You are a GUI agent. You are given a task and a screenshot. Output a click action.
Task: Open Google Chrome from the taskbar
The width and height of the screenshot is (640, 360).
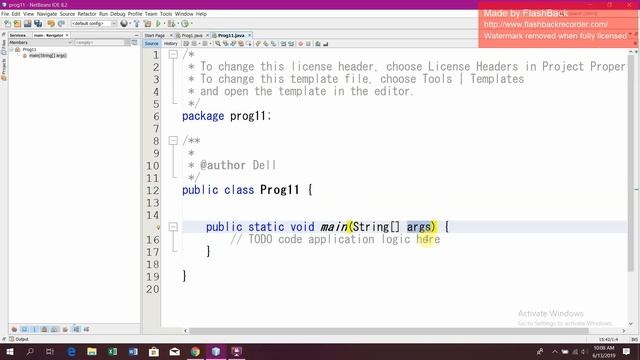point(195,351)
